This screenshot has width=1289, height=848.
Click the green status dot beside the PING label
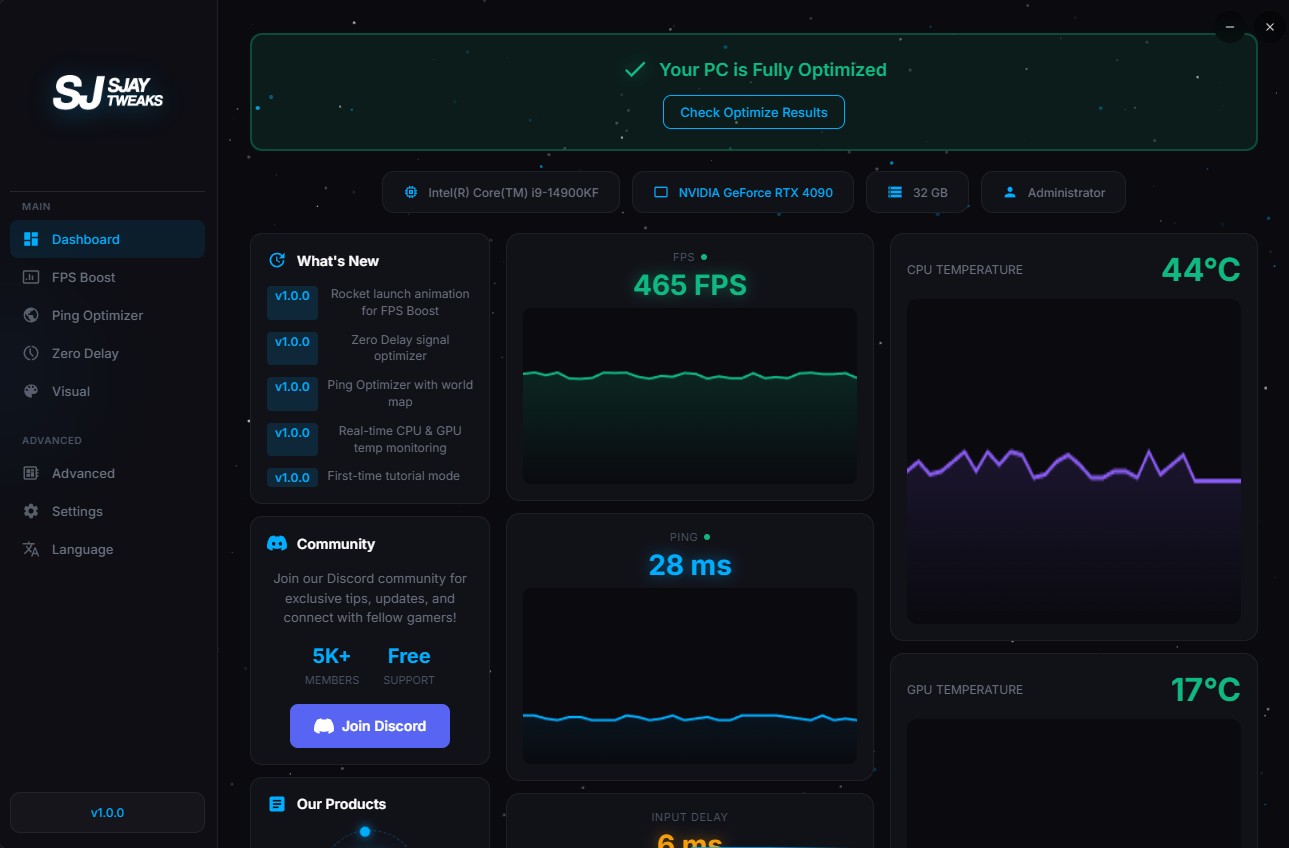[x=707, y=537]
